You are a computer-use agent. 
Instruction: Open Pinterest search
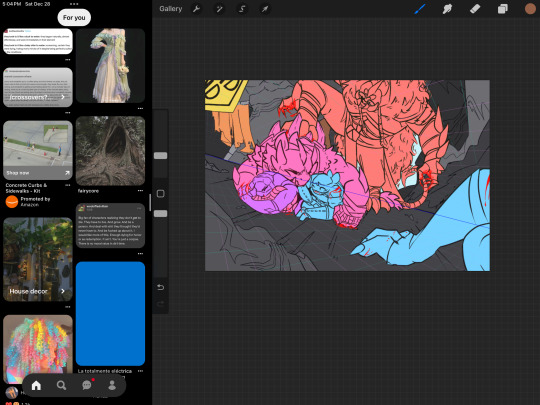click(x=61, y=385)
